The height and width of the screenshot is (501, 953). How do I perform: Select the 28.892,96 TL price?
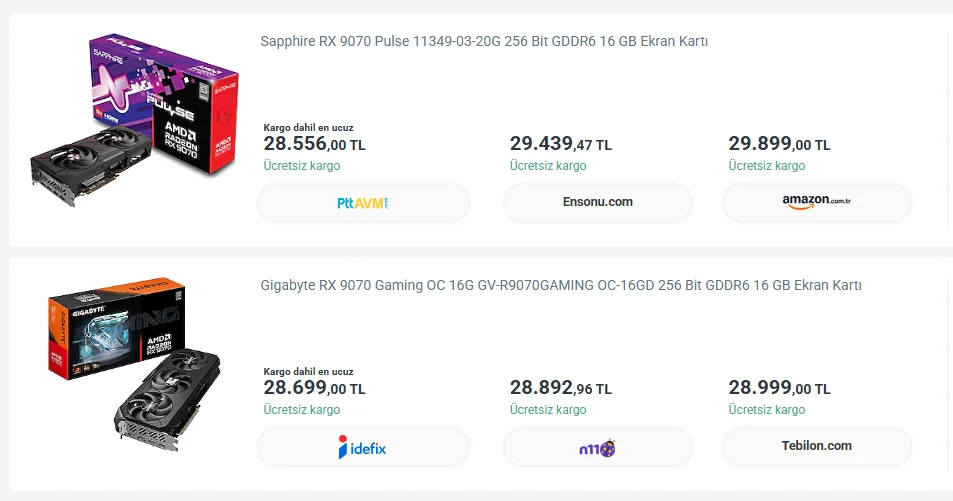coord(560,388)
